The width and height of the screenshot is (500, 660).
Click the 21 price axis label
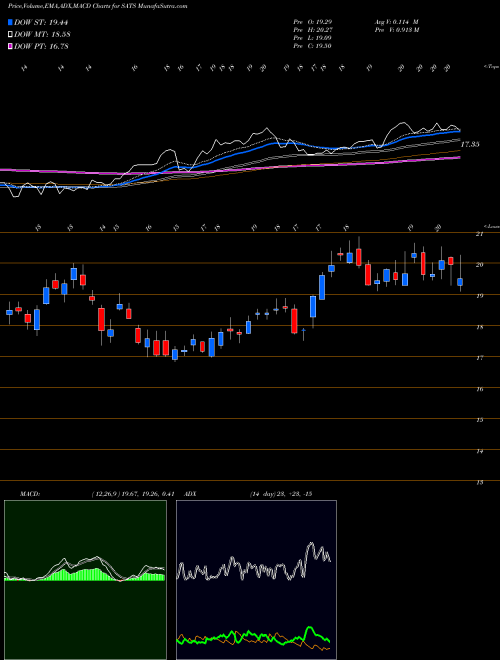point(479,234)
